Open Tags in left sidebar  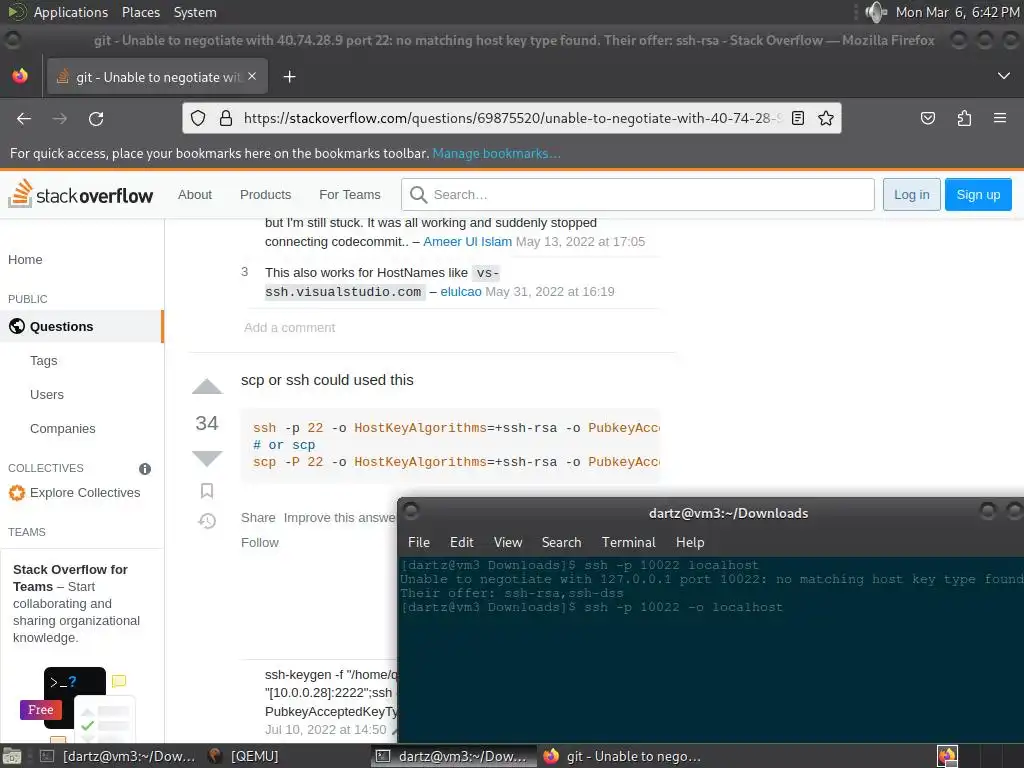click(44, 360)
